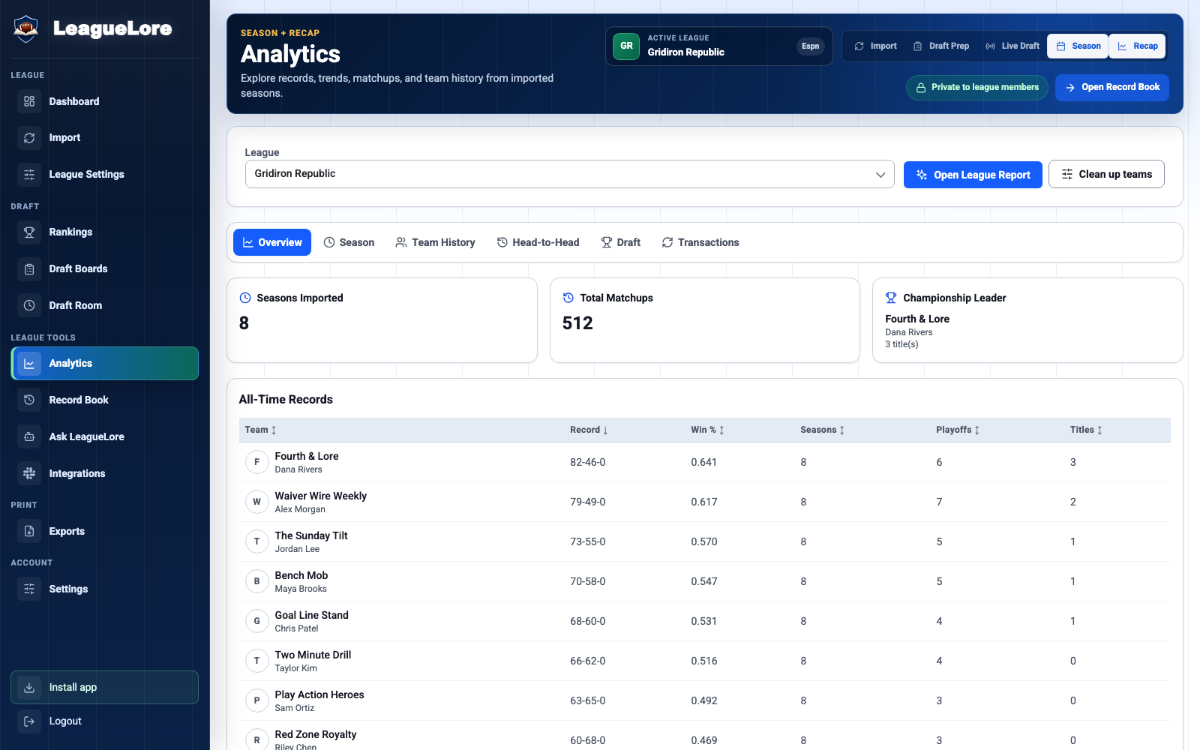
Task: Click the LeagueLore shield logo
Action: point(26,28)
